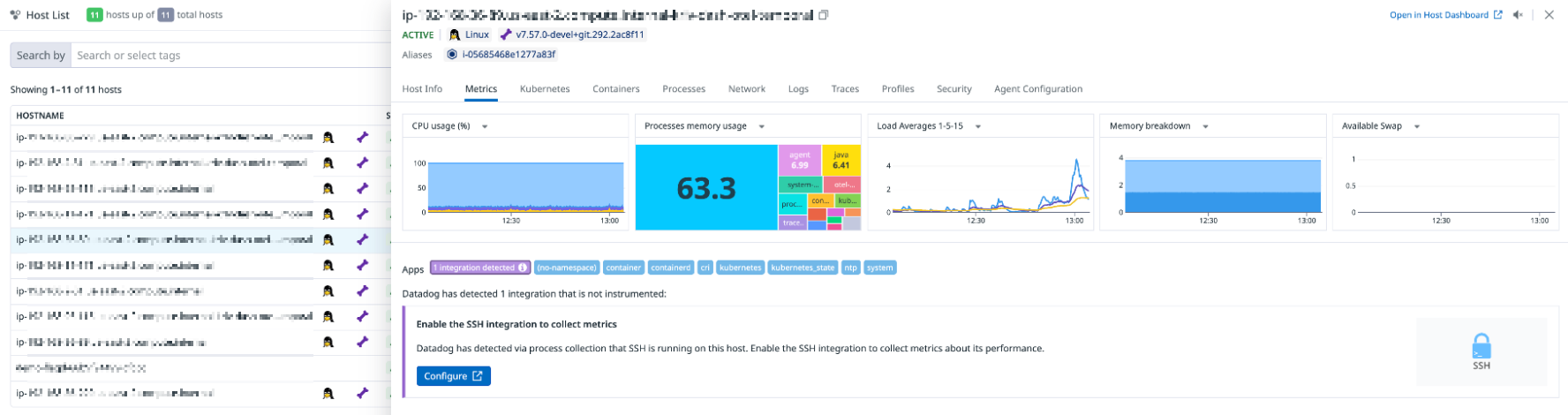Click the Configure button
This screenshot has height=415, width=1568.
pos(453,376)
